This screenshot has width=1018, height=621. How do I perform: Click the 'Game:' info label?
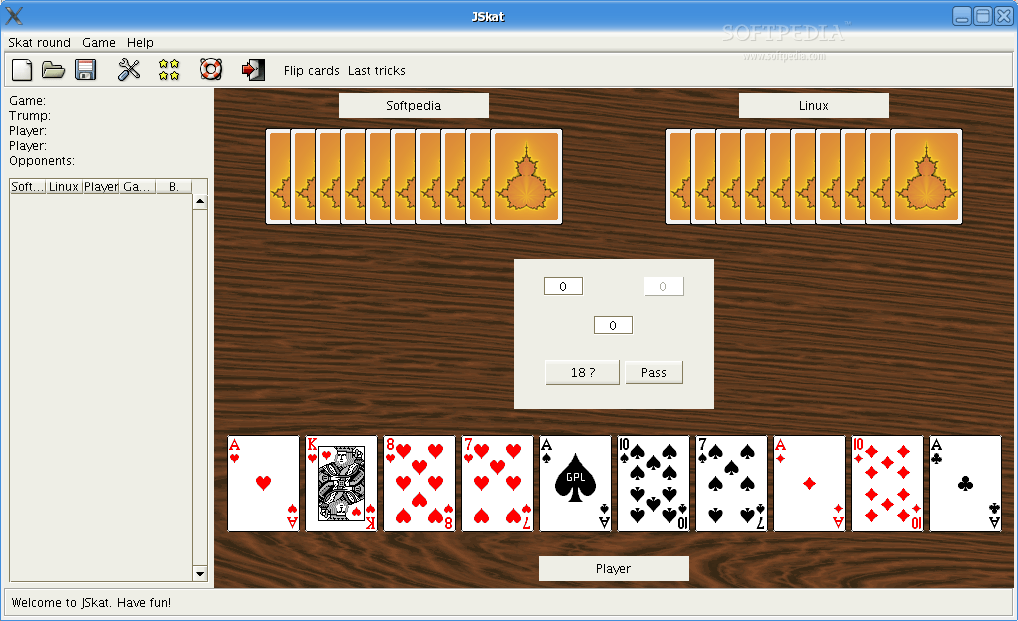coord(27,101)
